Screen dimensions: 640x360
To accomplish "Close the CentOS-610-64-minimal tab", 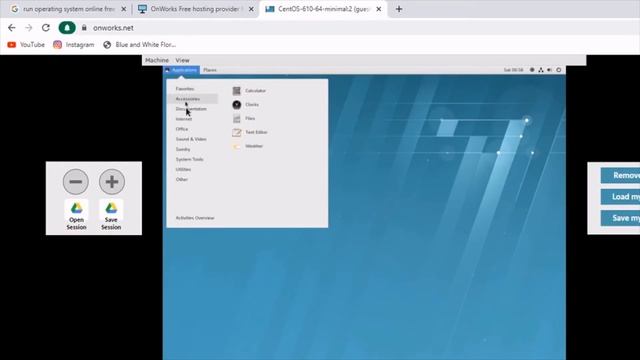I will click(x=379, y=9).
